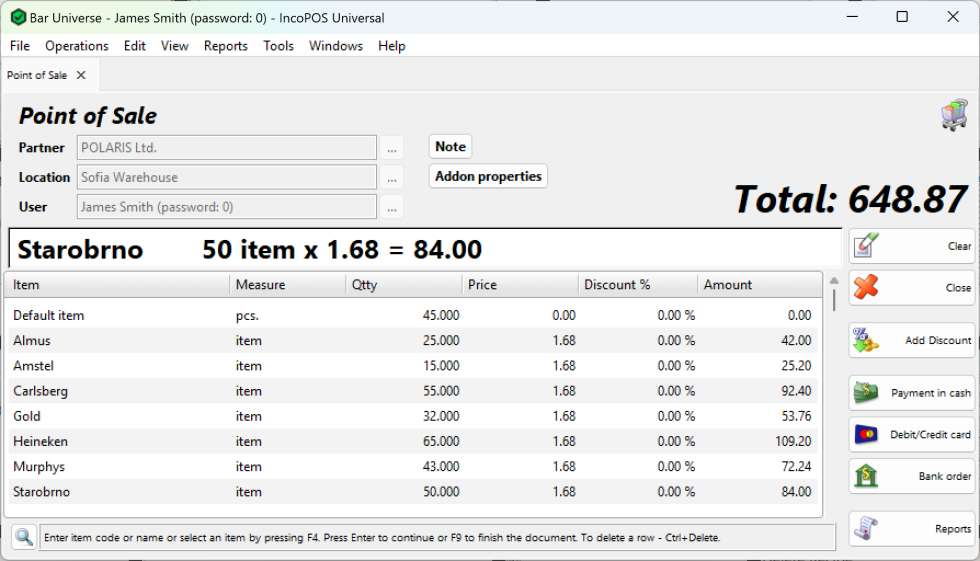Select the Carlsberg row

(x=412, y=391)
